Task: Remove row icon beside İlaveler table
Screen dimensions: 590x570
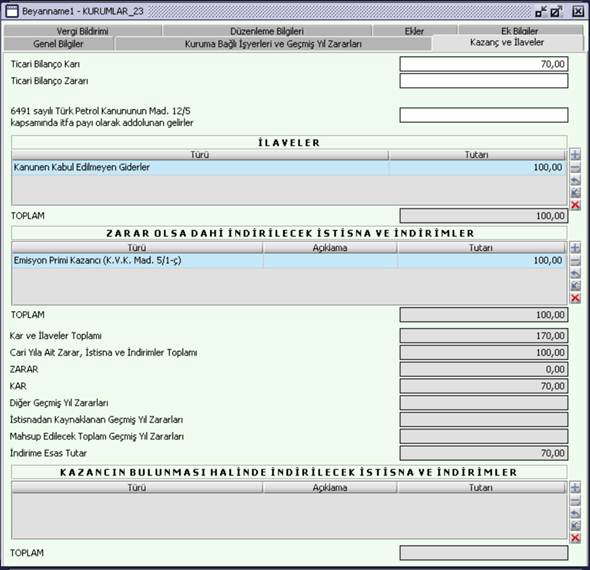Action: click(575, 168)
